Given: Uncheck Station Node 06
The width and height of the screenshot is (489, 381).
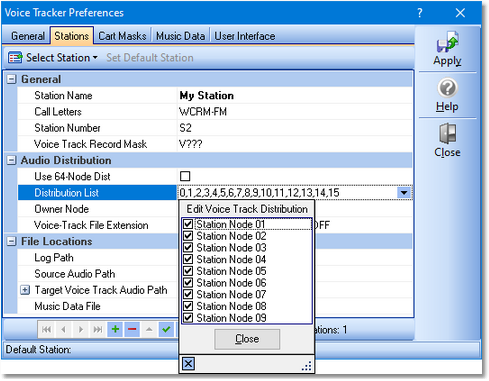Looking at the screenshot, I should 188,282.
